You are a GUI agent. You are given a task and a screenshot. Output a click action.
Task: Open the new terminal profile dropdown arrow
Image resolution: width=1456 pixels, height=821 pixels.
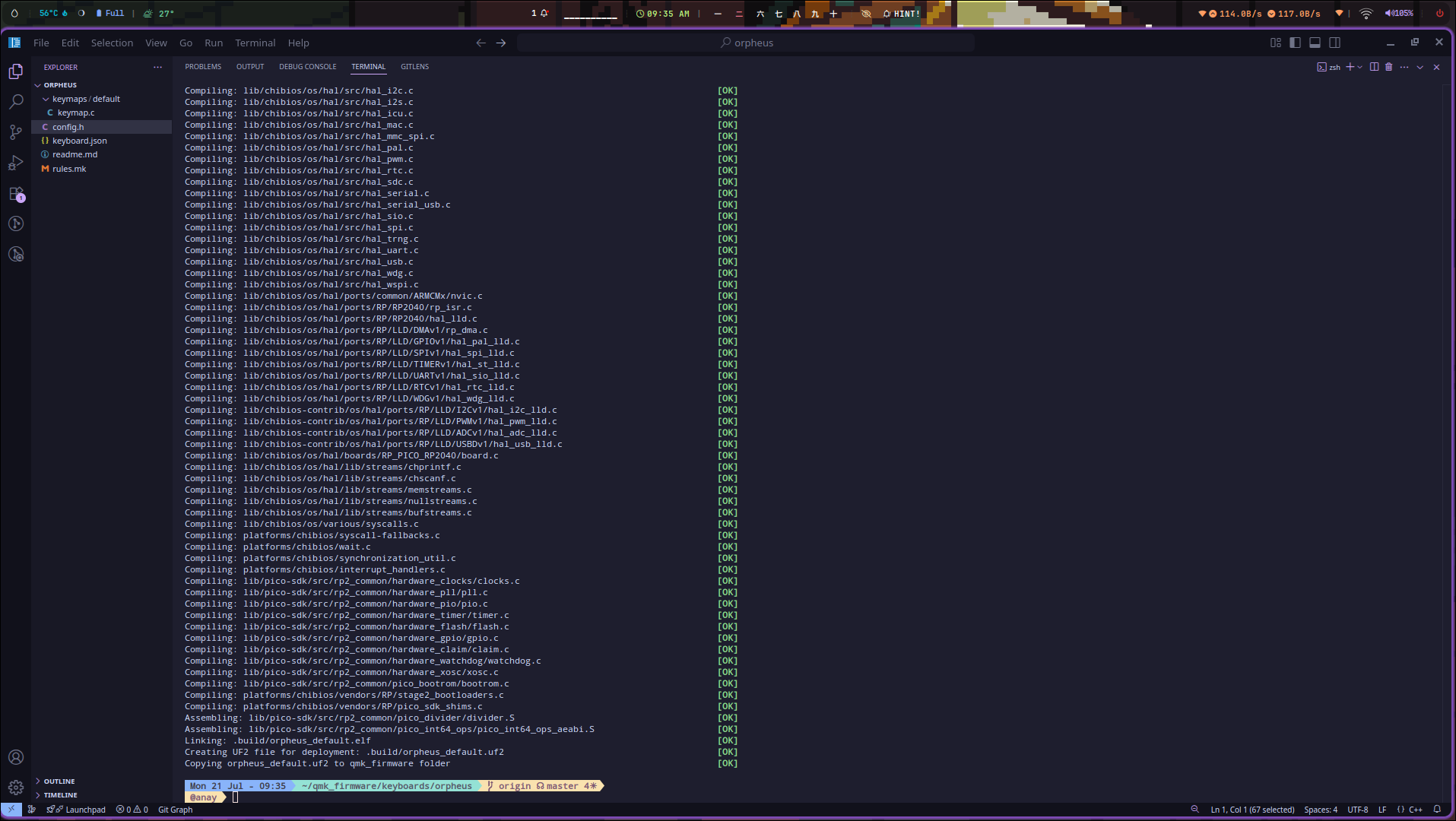click(1360, 67)
